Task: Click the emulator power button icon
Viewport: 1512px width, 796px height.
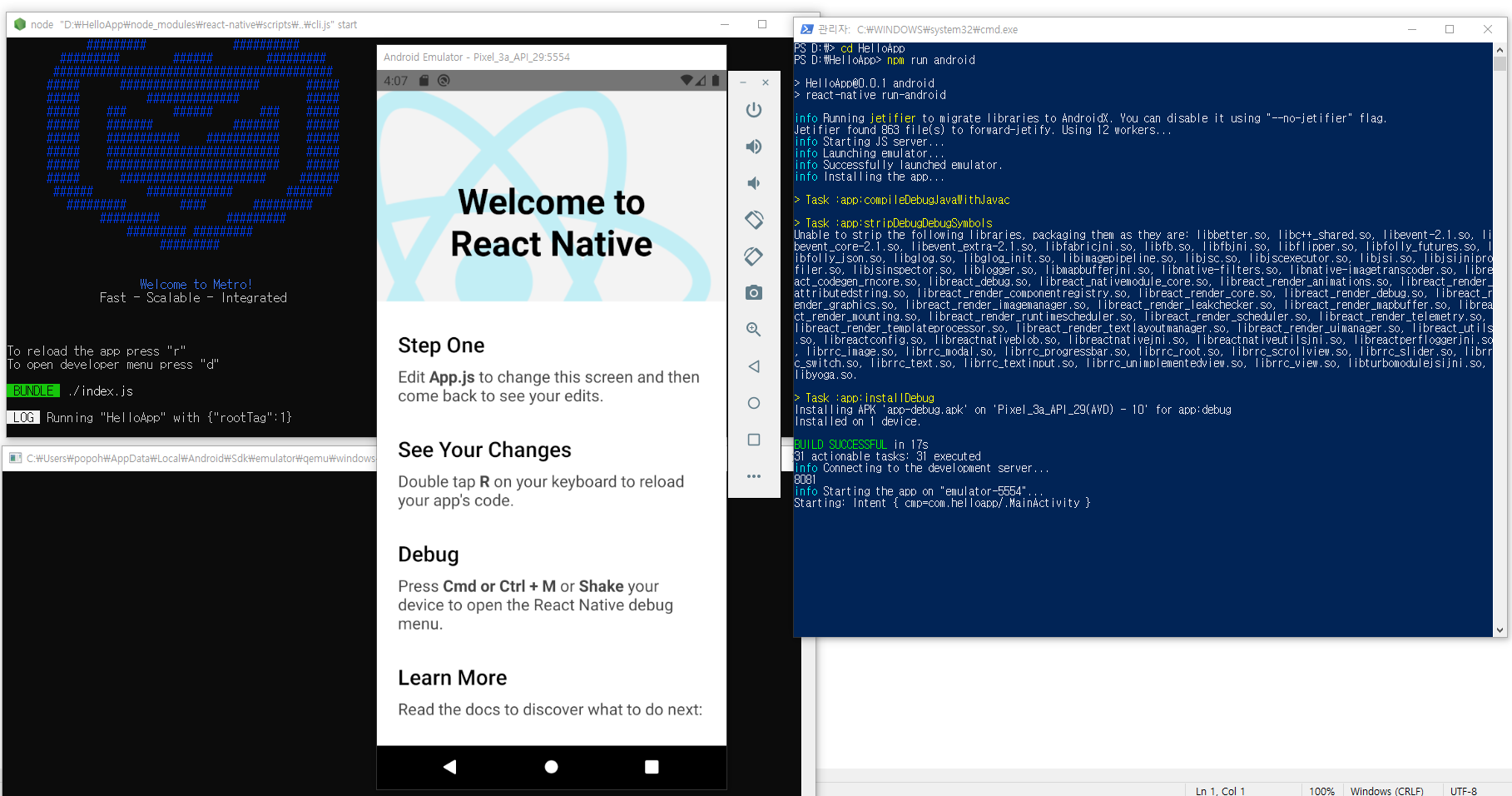Action: [x=754, y=110]
